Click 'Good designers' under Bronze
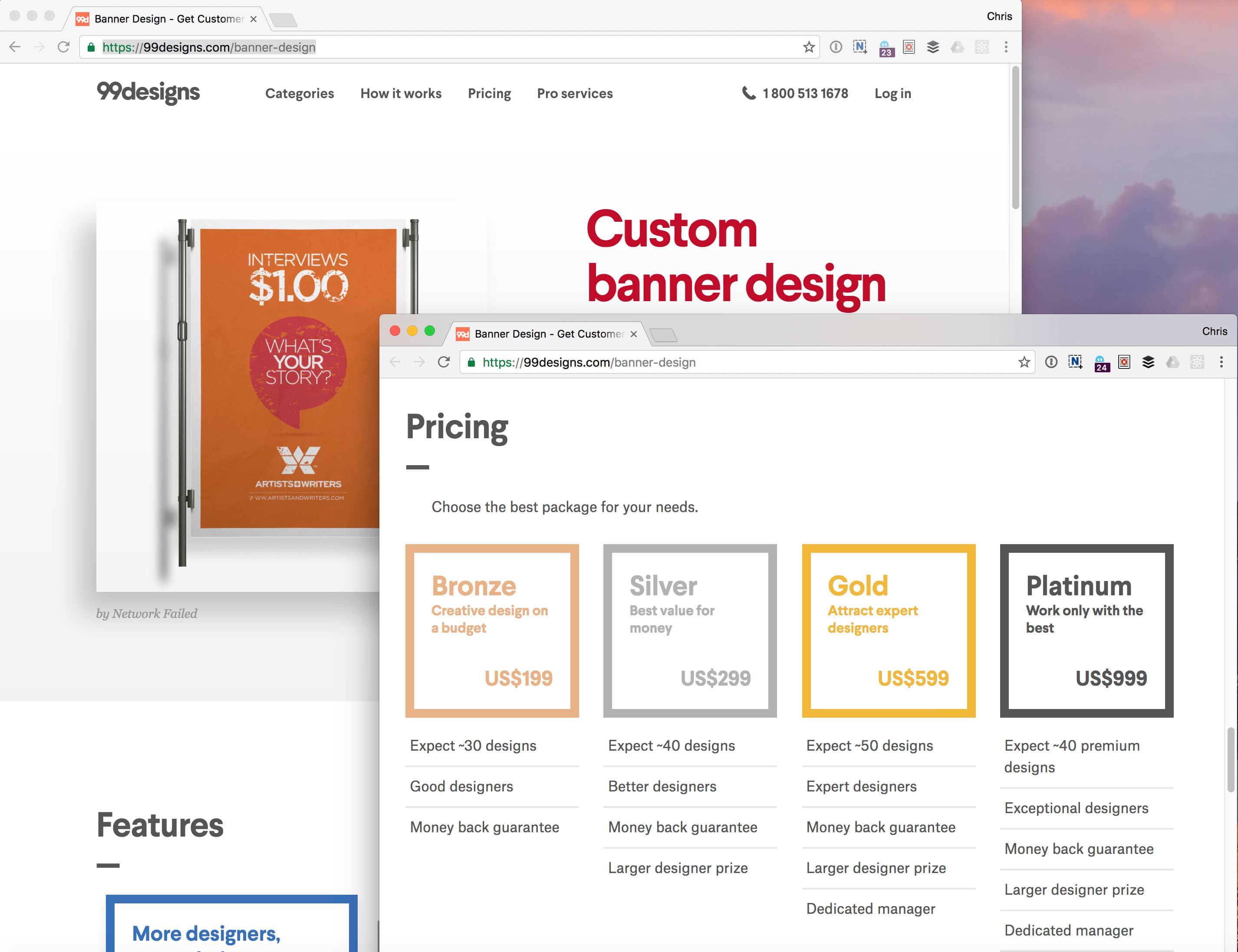The image size is (1238, 952). point(461,787)
